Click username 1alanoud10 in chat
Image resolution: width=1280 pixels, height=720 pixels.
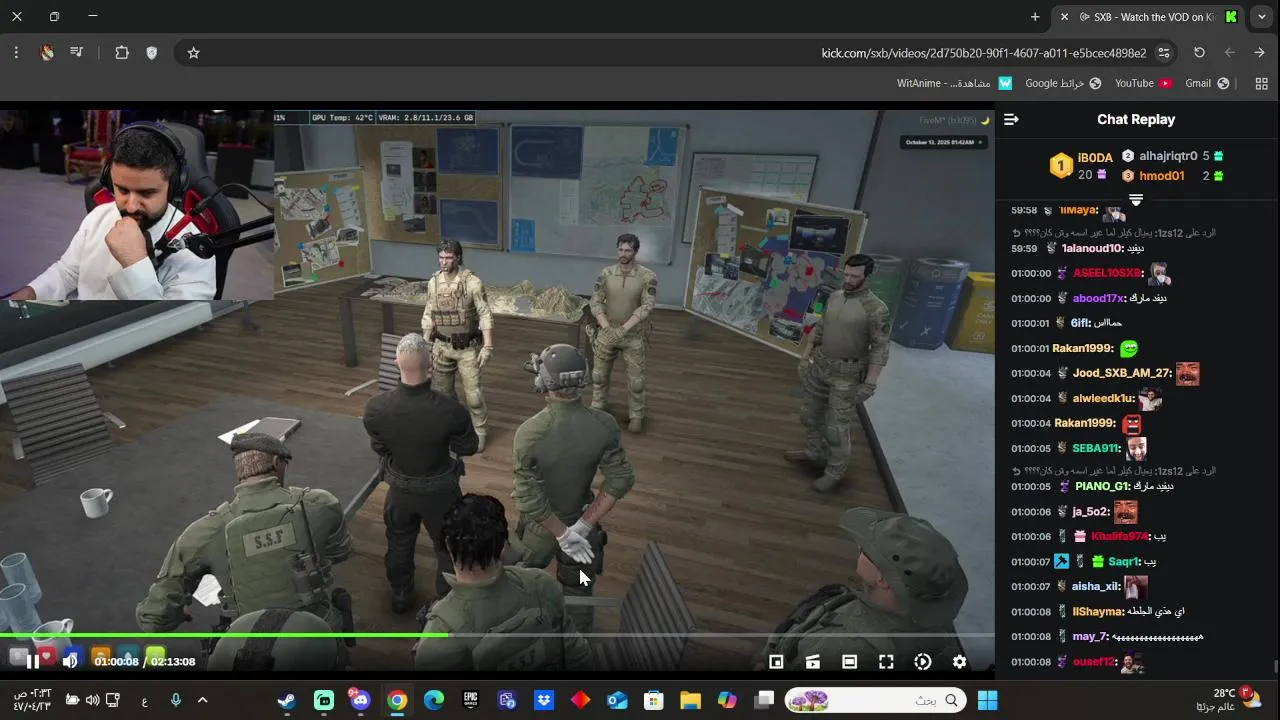(1092, 248)
